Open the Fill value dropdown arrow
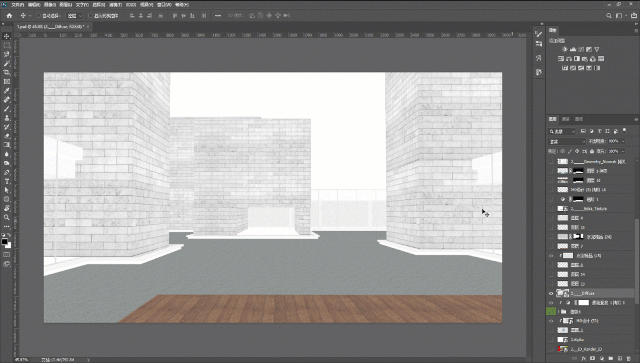Viewport: 640px width, 363px height. 623,151
